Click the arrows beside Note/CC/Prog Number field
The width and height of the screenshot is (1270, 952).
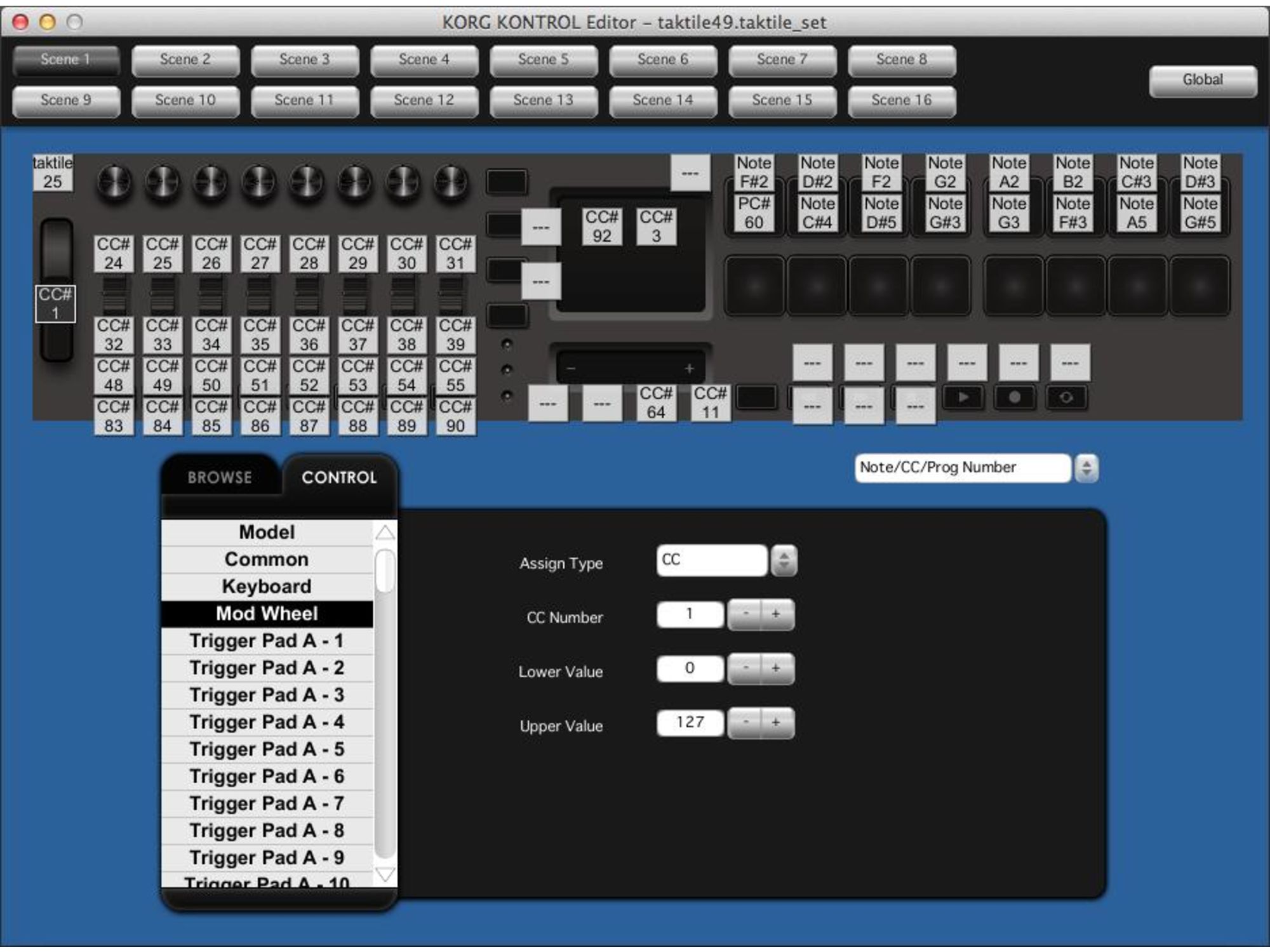pyautogui.click(x=1086, y=468)
